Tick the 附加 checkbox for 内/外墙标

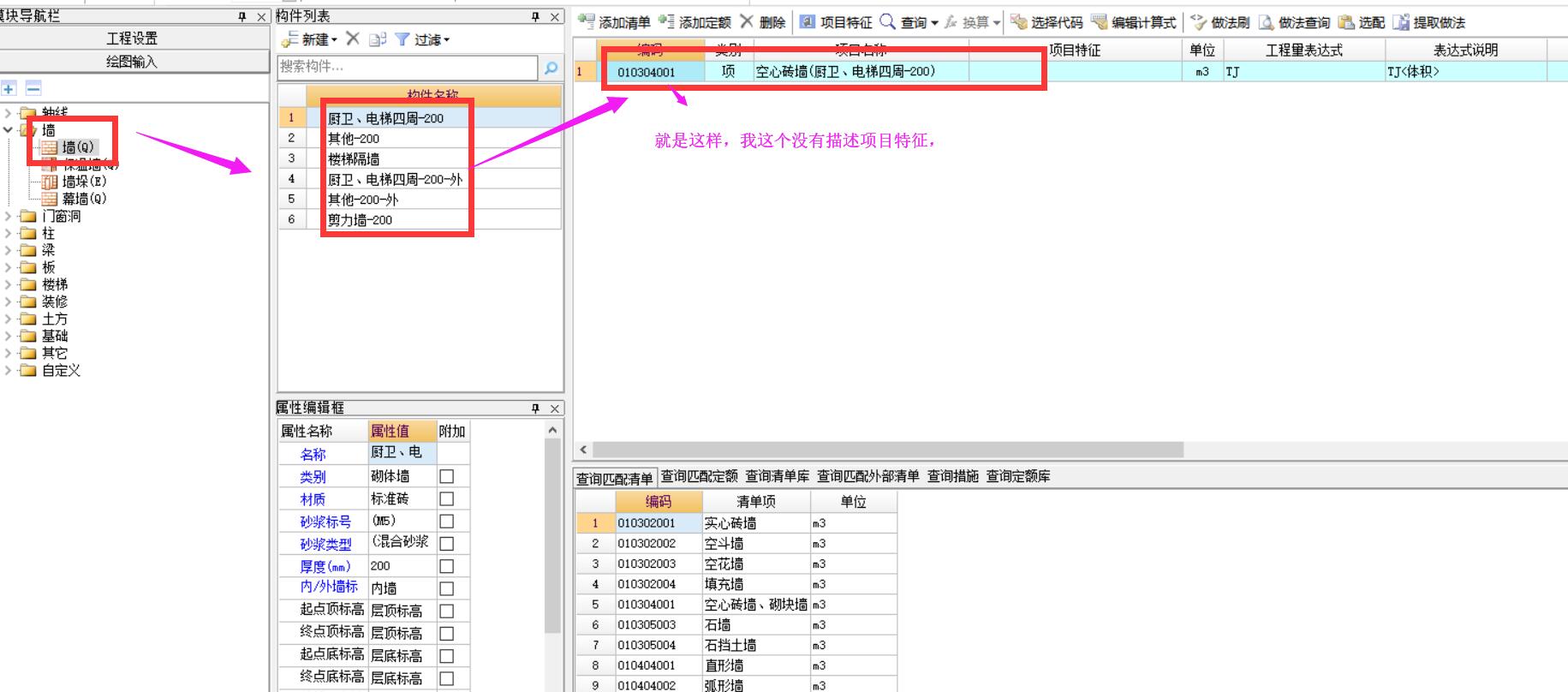pyautogui.click(x=446, y=588)
